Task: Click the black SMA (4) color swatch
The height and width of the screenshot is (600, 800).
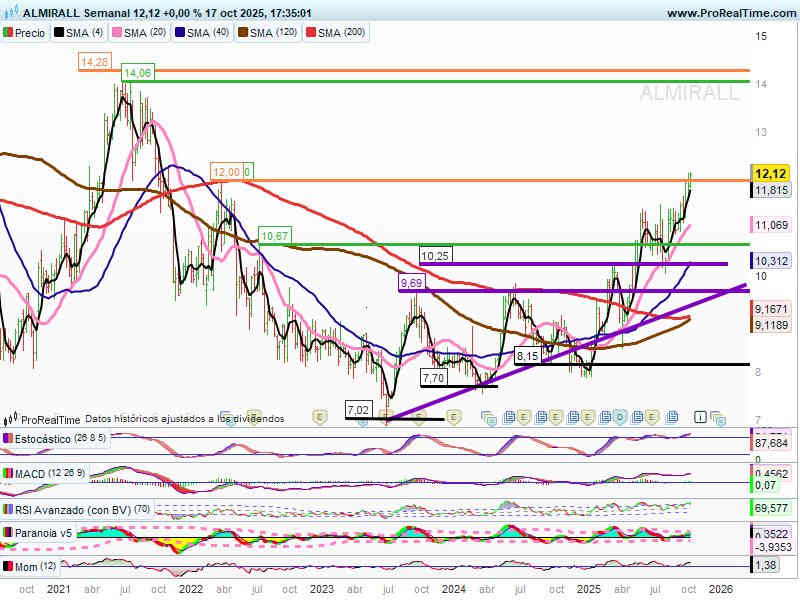Action: (60, 33)
